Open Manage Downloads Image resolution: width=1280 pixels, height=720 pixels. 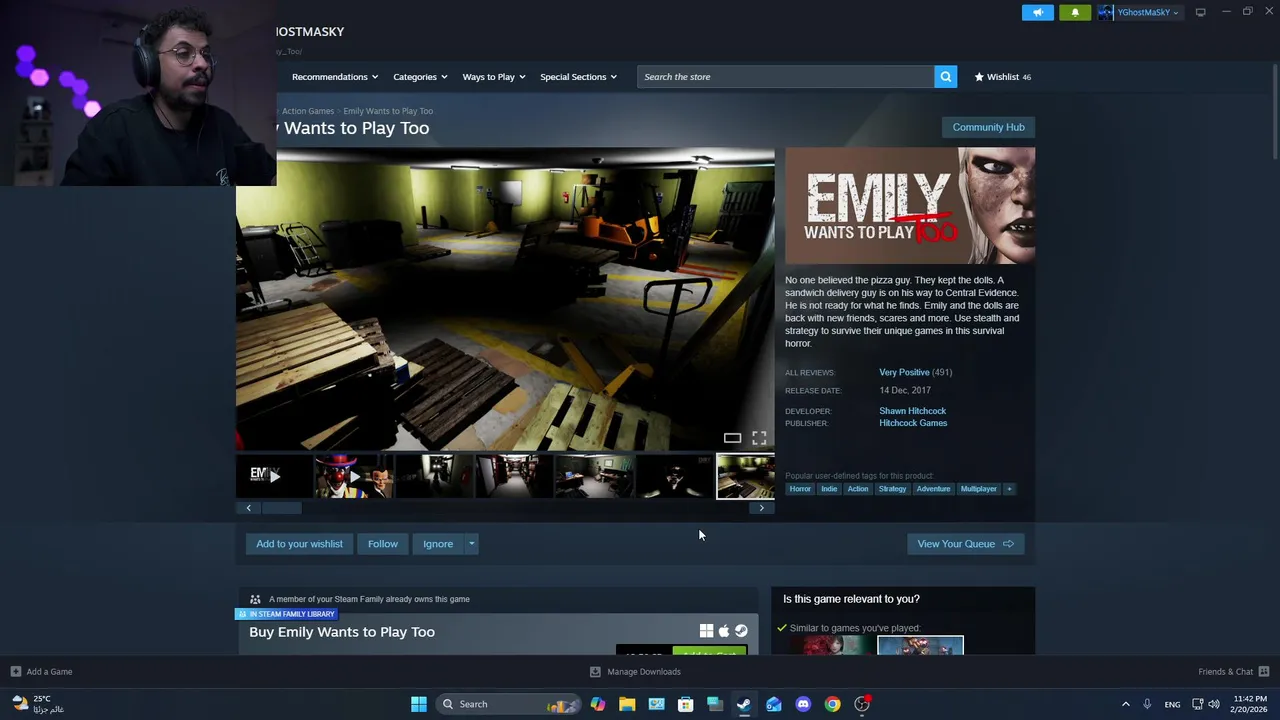point(635,672)
